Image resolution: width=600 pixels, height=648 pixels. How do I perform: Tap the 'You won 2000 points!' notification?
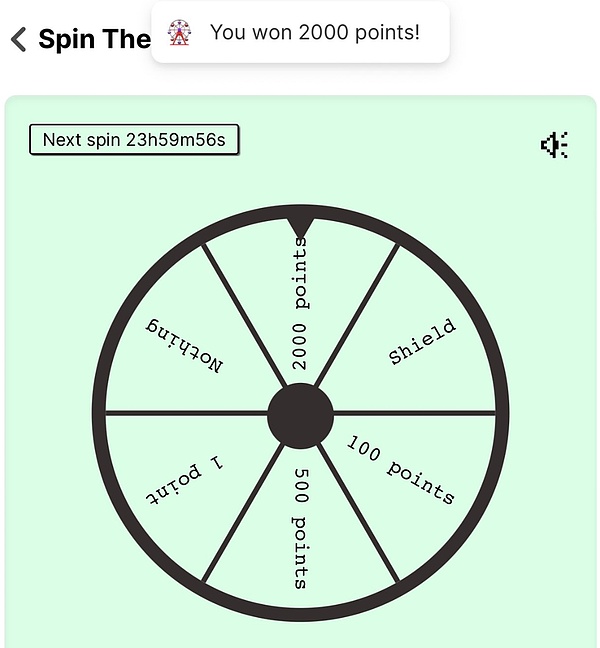pos(314,33)
